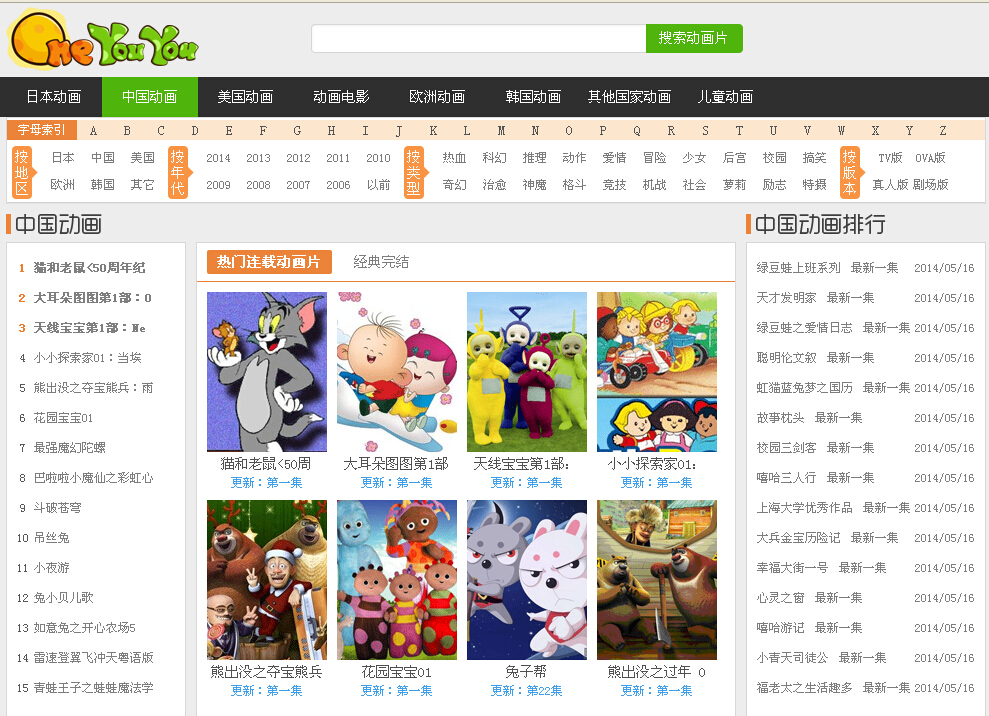Switch to the 欧洲动画 navigation tab
989x716 pixels.
tap(437, 97)
